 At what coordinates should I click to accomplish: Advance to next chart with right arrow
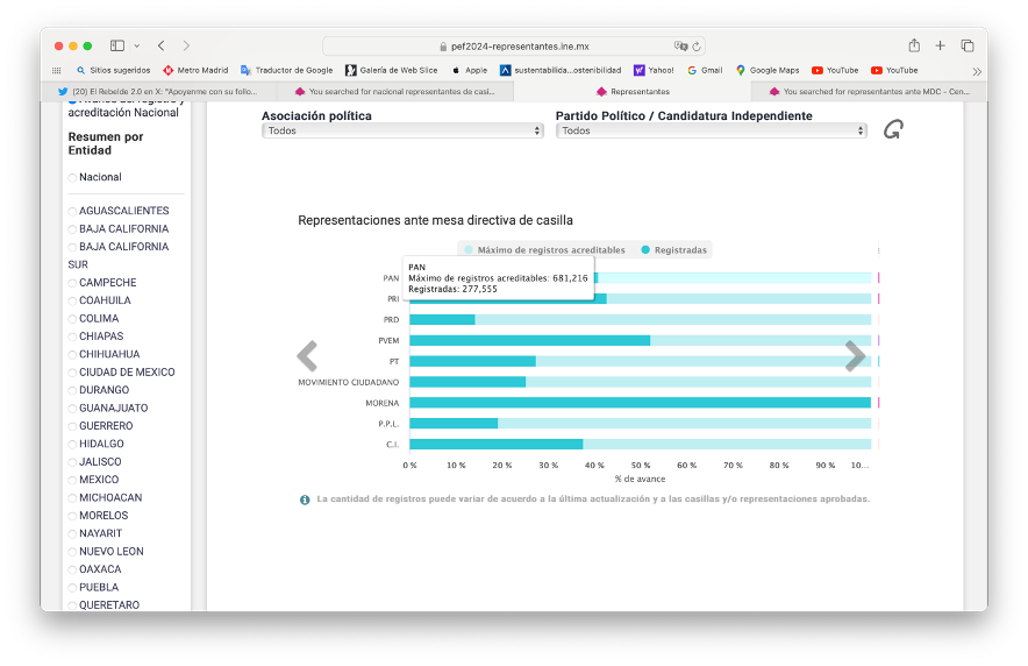click(x=855, y=356)
